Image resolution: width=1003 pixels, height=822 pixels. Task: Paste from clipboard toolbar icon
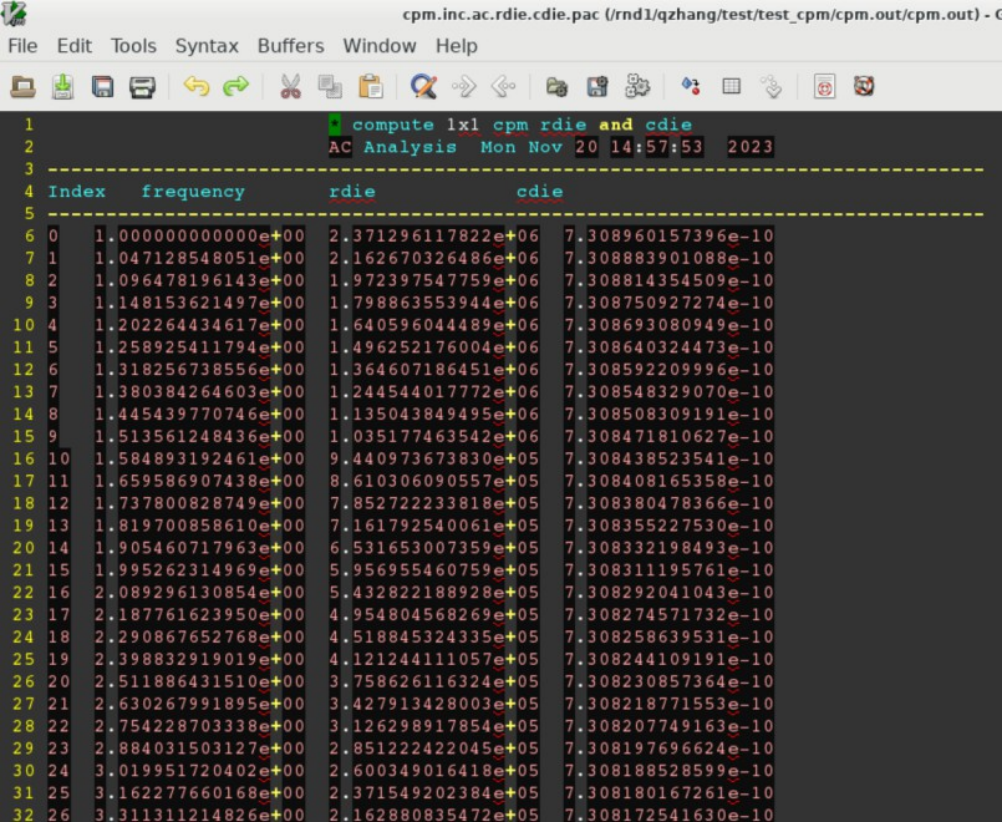[x=370, y=86]
